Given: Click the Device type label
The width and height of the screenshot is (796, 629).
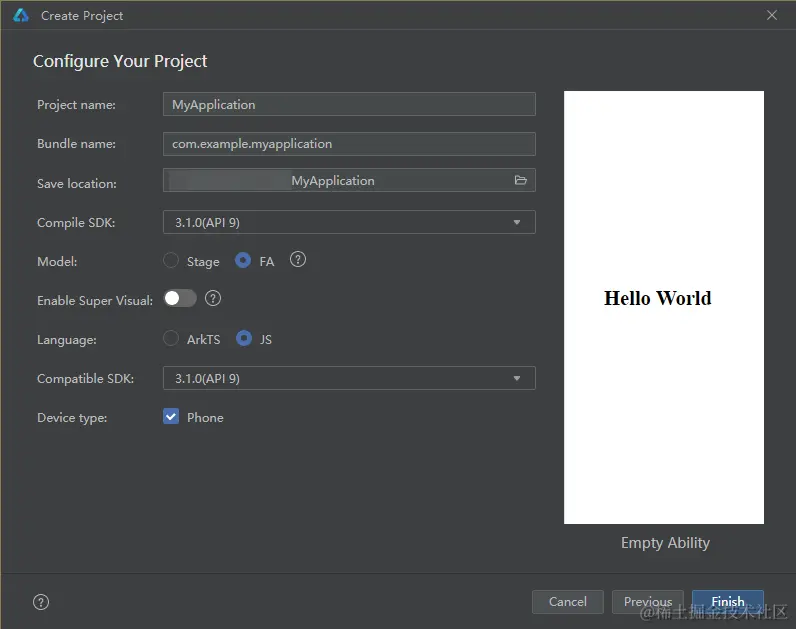Looking at the screenshot, I should point(72,418).
